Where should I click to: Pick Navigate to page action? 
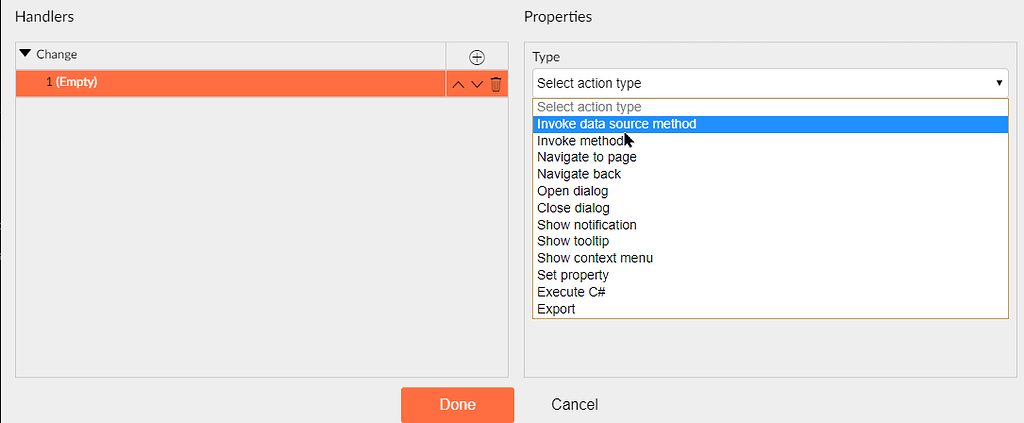coord(771,157)
